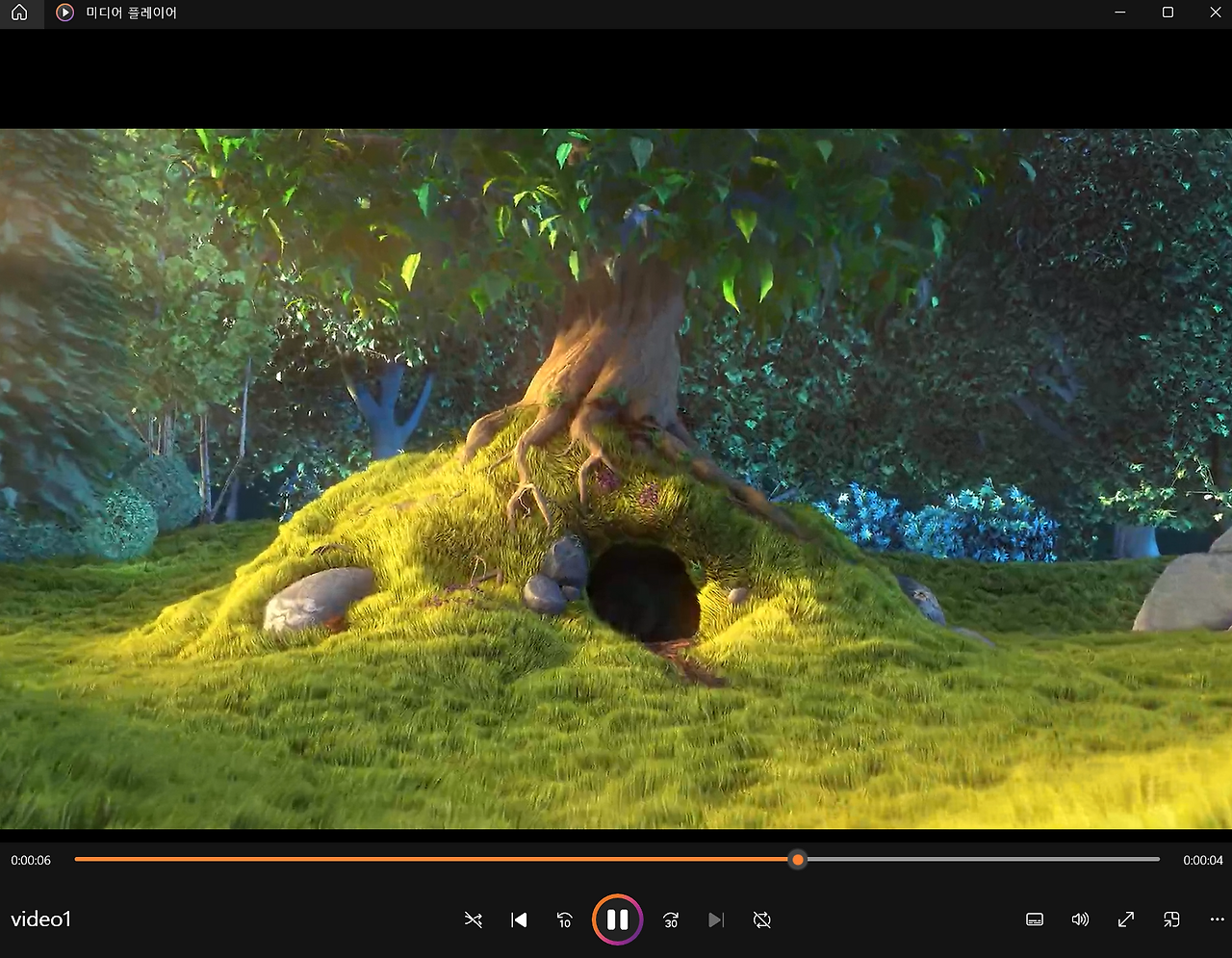The height and width of the screenshot is (958, 1232).
Task: Click the remaining time 0:00:04
Action: (x=1203, y=860)
